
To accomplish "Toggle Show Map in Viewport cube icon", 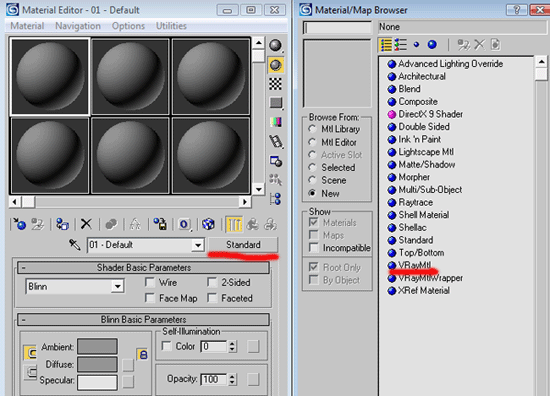I will coord(208,224).
